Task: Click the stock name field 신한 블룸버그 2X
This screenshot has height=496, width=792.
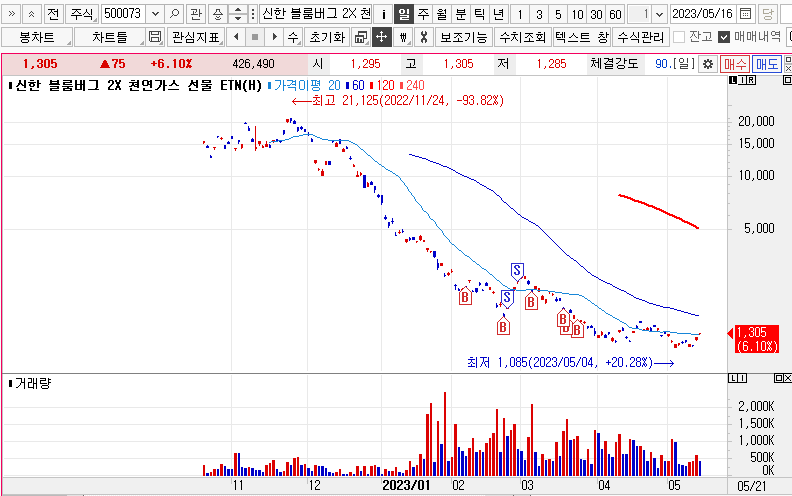Action: [316, 14]
